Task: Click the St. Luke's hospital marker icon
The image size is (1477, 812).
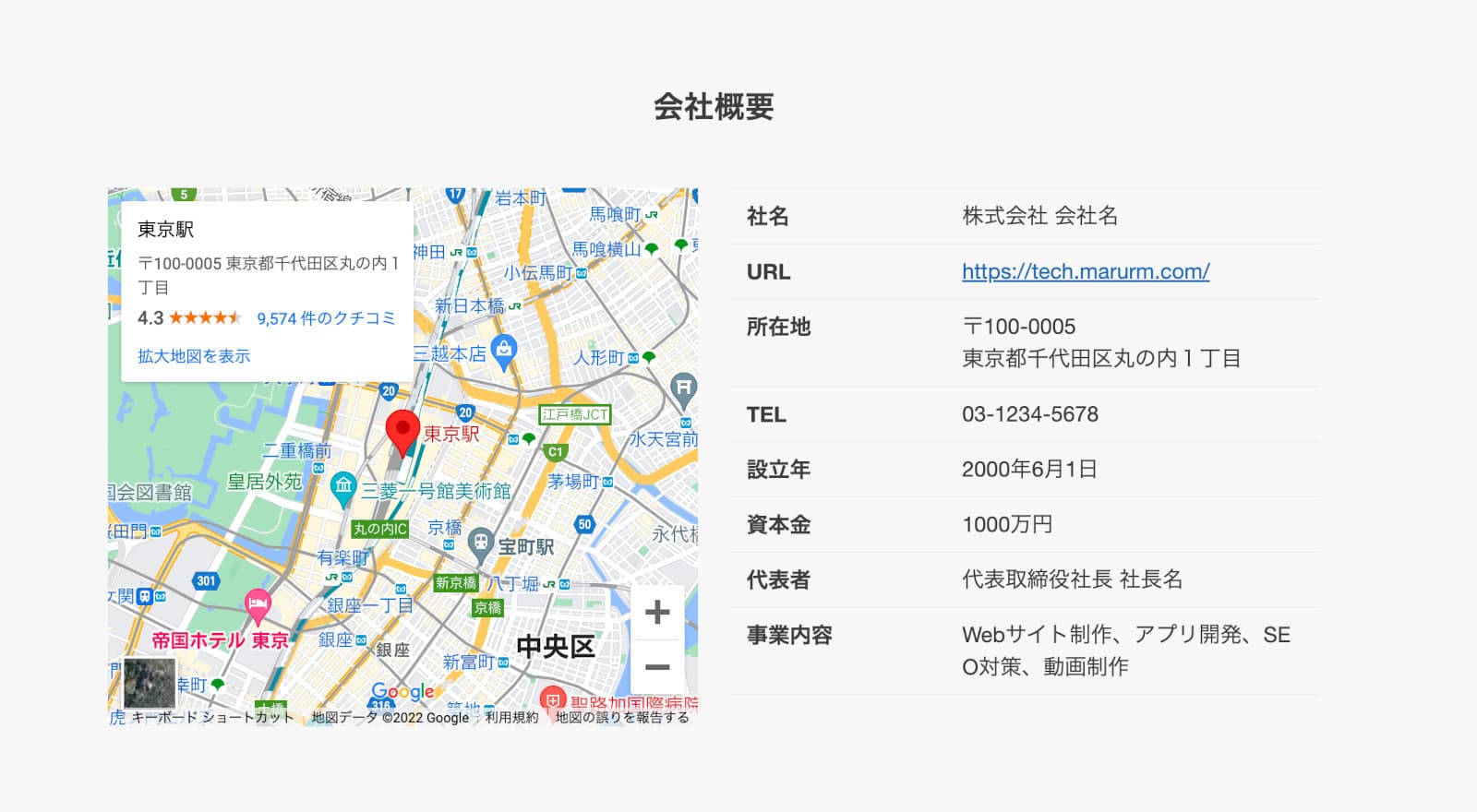Action: tap(552, 699)
